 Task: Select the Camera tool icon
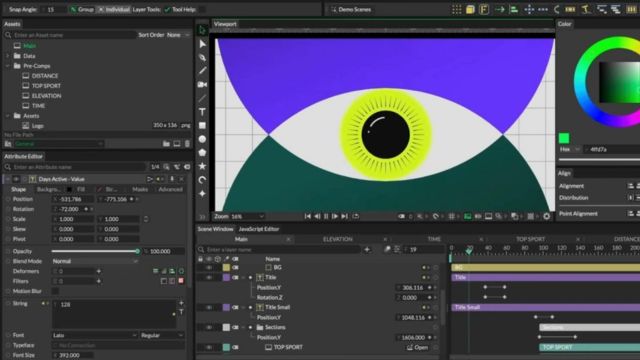(x=202, y=84)
